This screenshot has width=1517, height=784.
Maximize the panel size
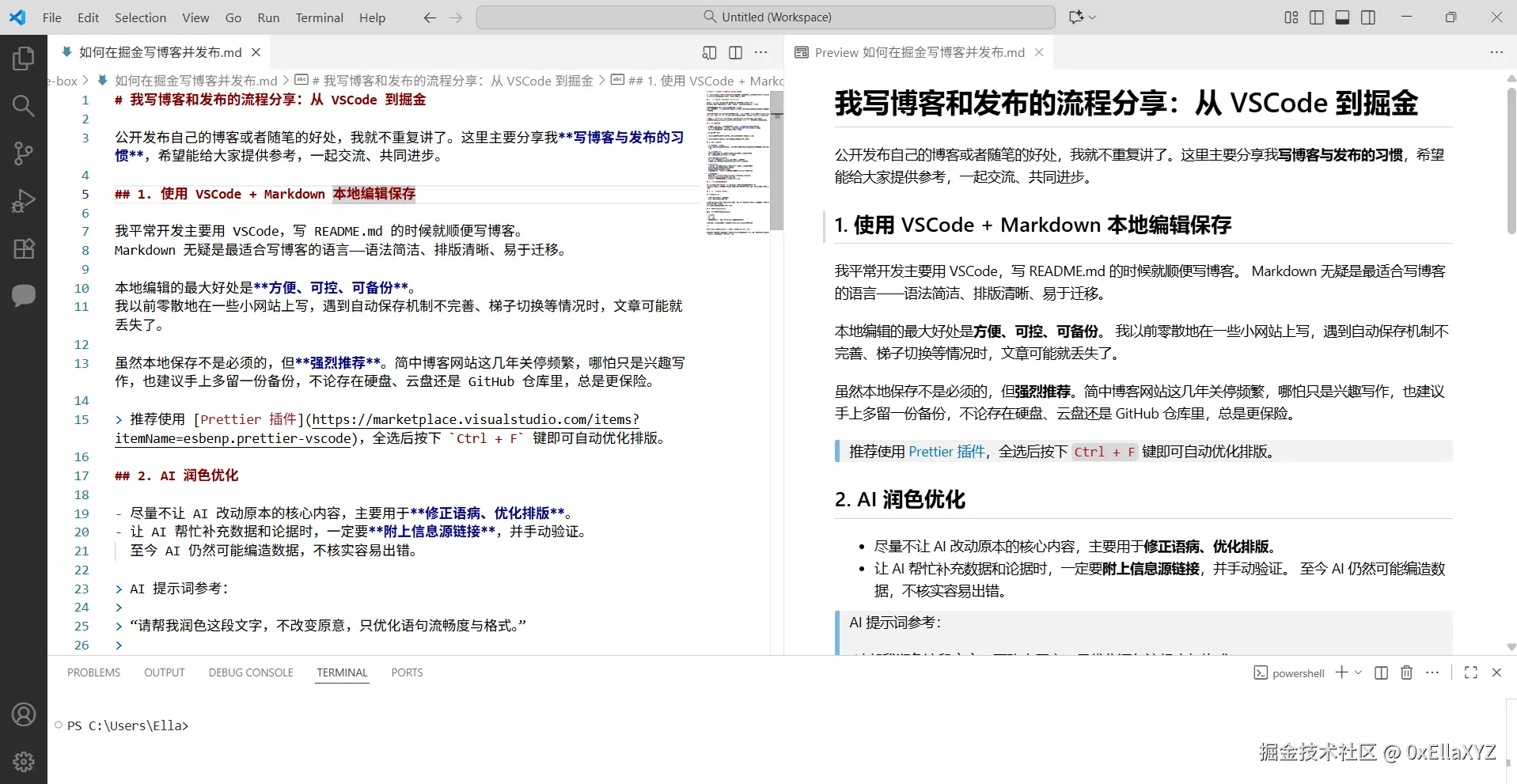coord(1471,672)
